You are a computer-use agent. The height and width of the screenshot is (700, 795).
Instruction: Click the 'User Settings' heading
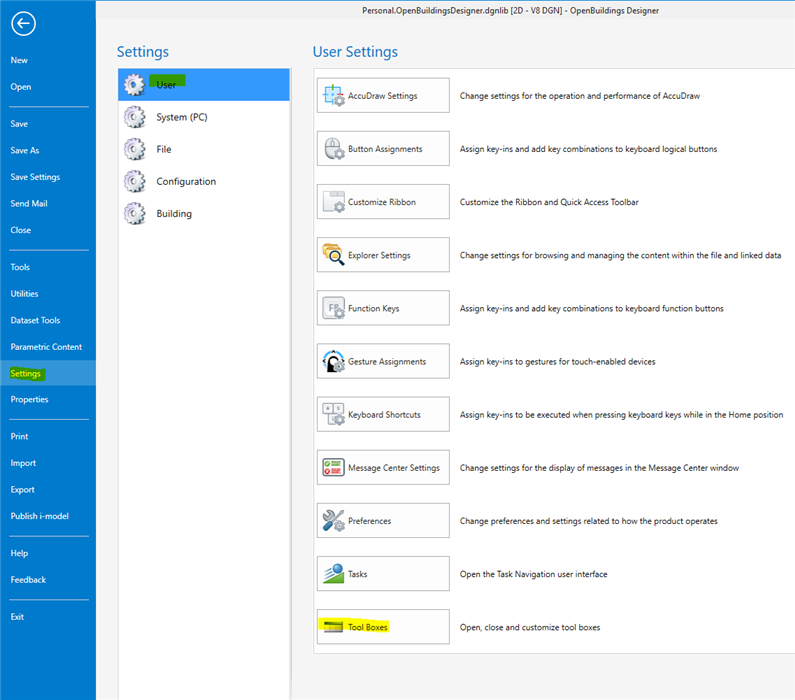coord(355,52)
